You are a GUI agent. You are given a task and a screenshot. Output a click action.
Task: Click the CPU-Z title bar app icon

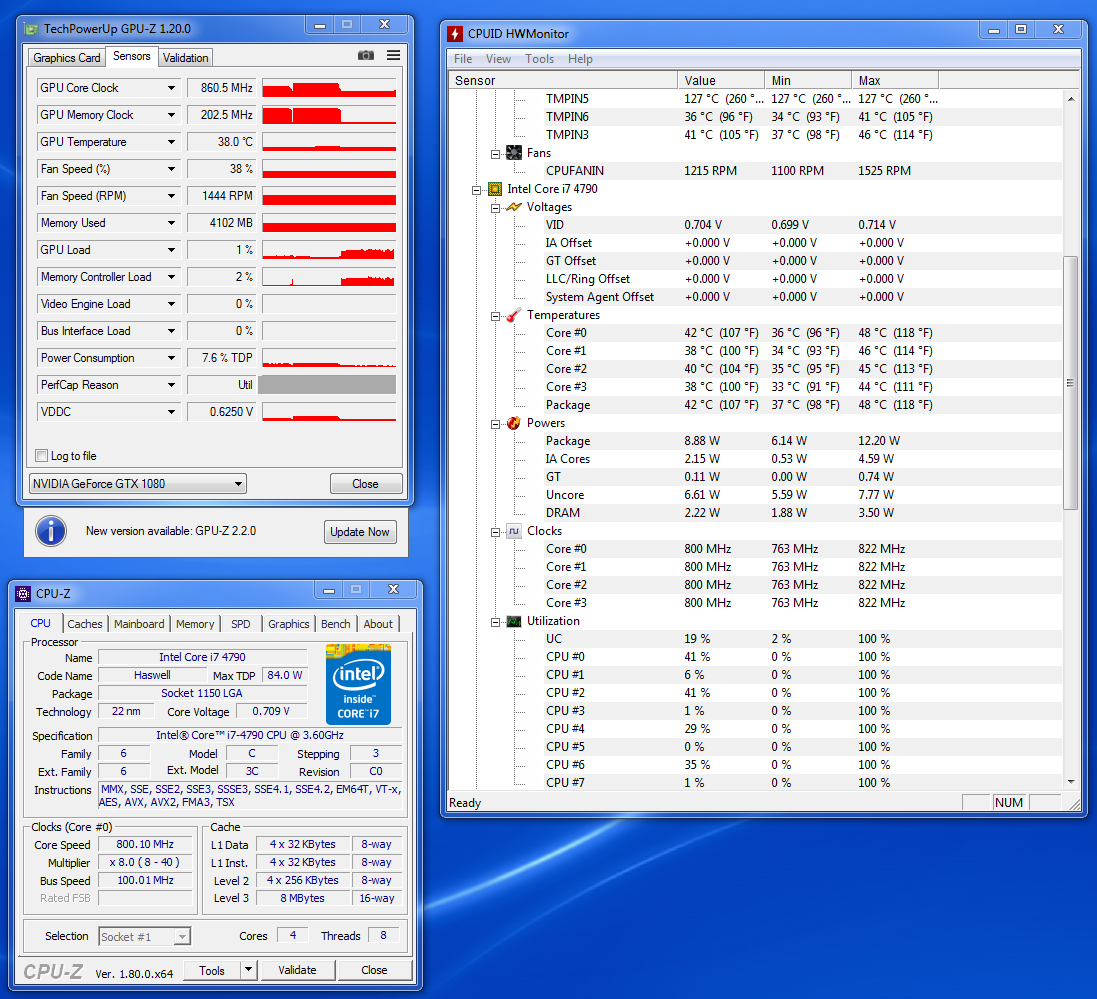(x=23, y=594)
